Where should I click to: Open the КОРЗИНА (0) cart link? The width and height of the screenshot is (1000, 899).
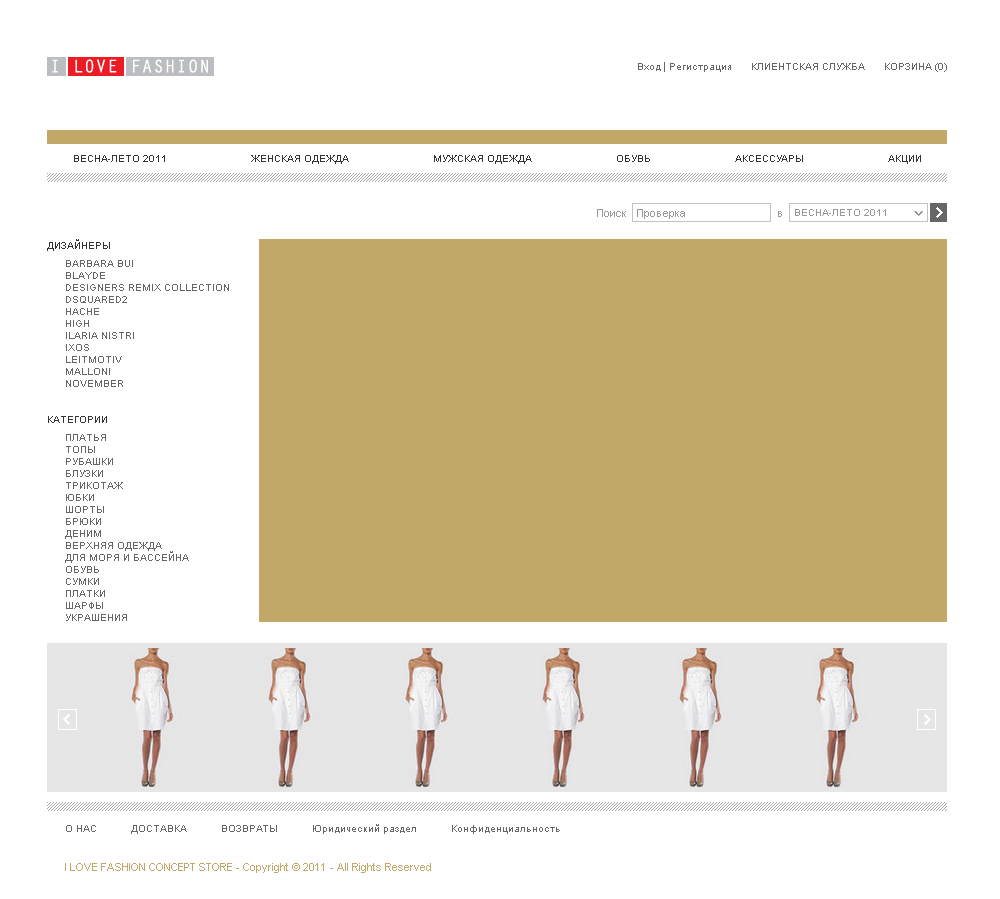point(915,67)
